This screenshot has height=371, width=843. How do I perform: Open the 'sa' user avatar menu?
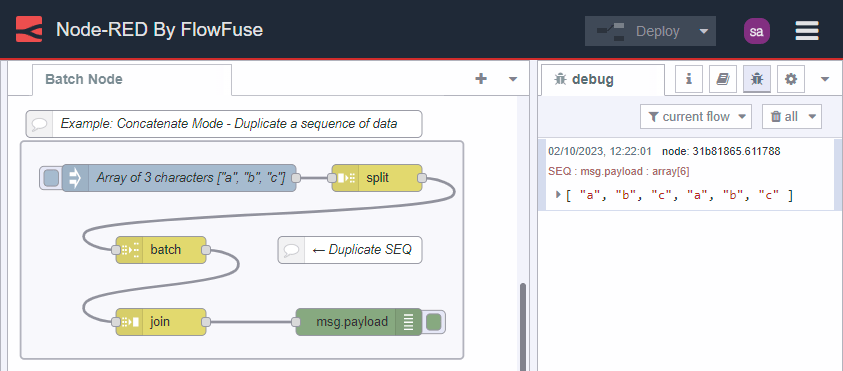pyautogui.click(x=756, y=31)
